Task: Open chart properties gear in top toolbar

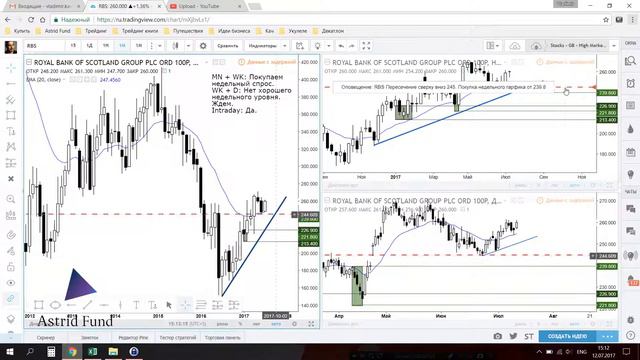Action: 203,46
